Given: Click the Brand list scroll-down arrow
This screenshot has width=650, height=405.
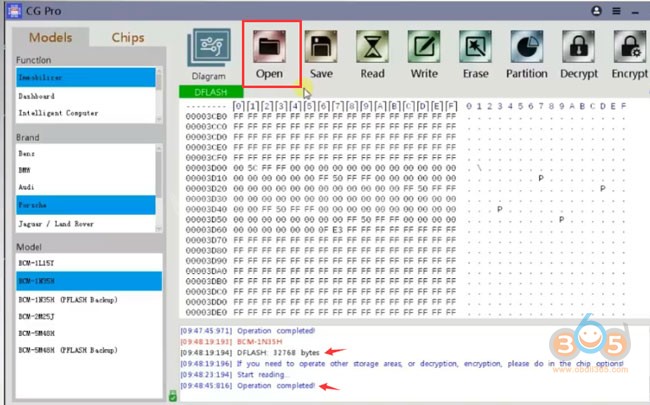Looking at the screenshot, I should (159, 228).
